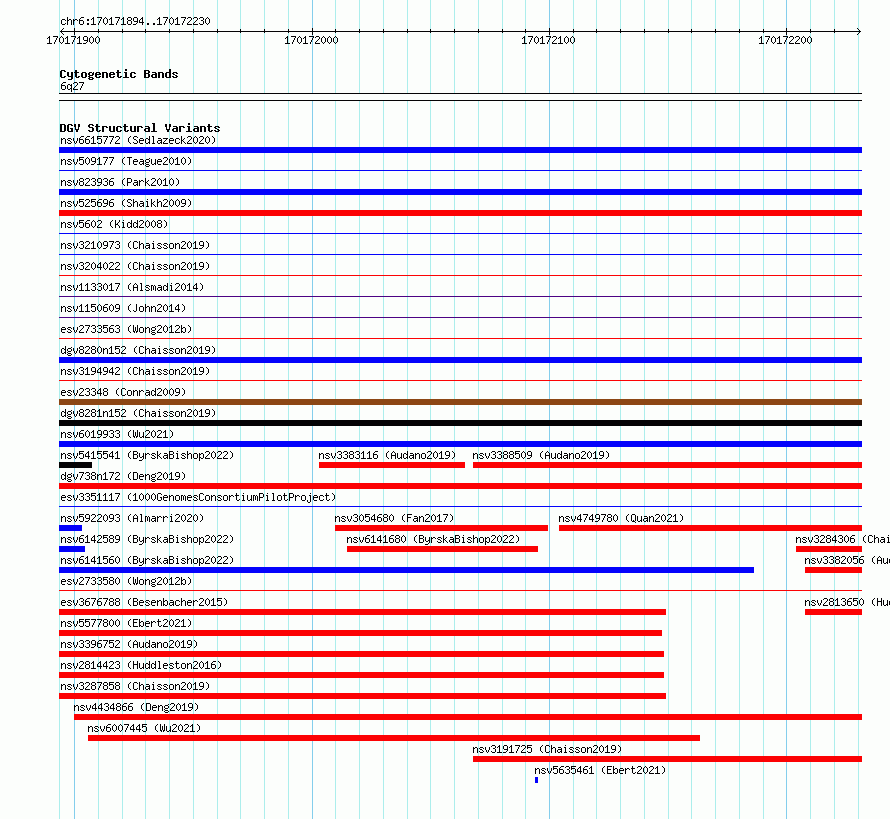This screenshot has width=890, height=819.
Task: Click nsv6141680 (ByrskaBishop2022) label
Action: pos(433,539)
